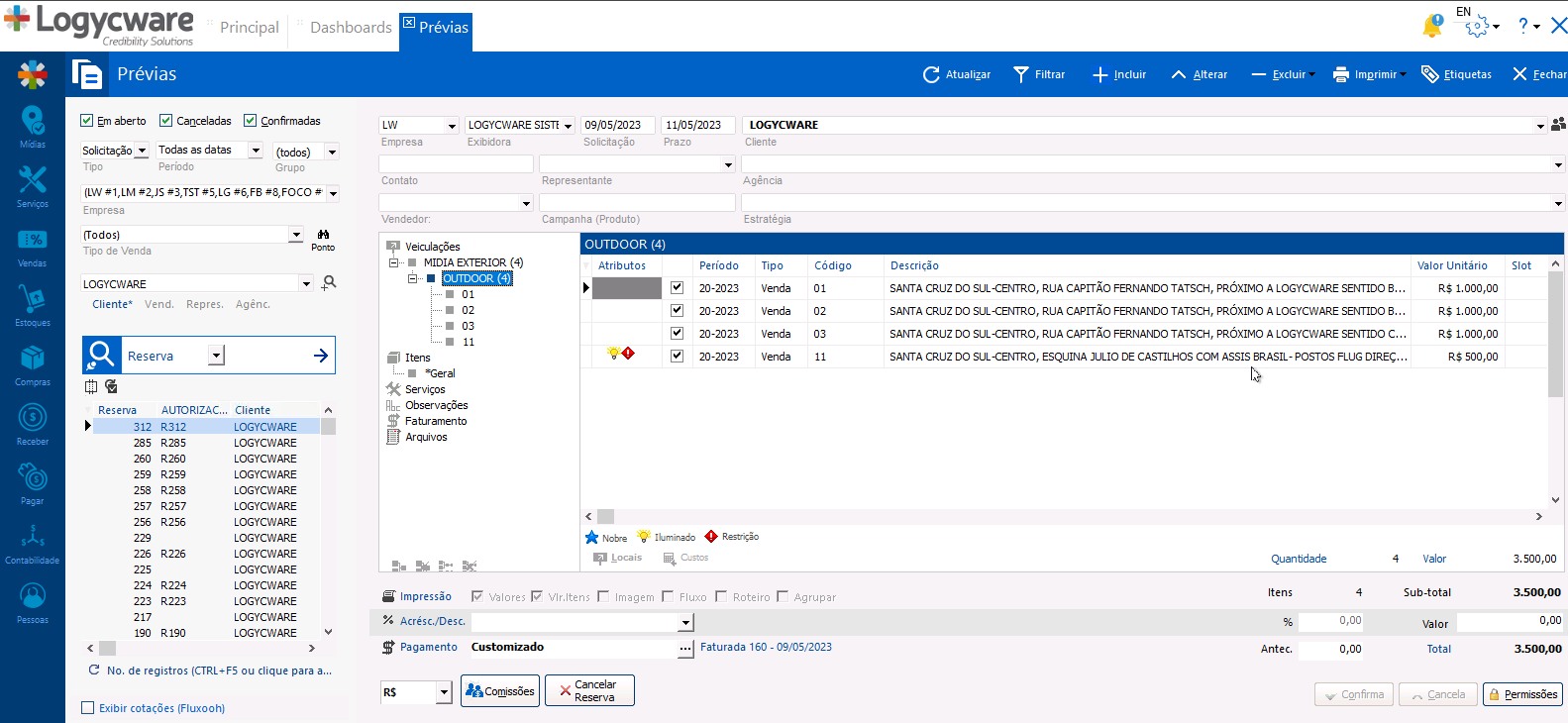Open the Reserva search type dropdown
Screen dimensions: 1568x723
pyautogui.click(x=217, y=356)
